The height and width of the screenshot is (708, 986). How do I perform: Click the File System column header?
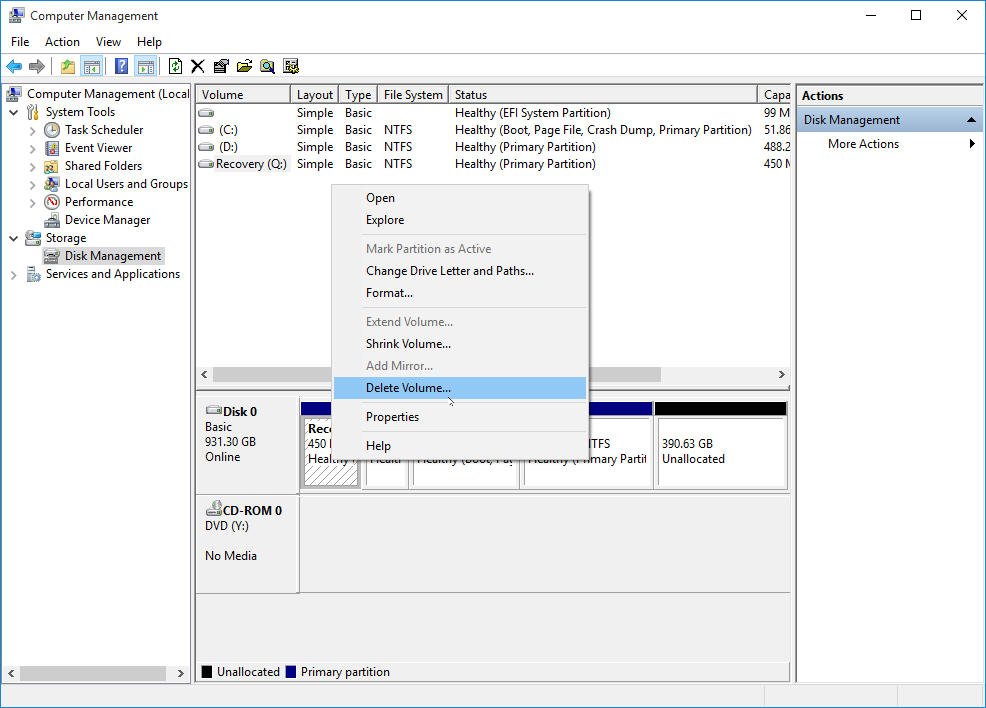[412, 95]
